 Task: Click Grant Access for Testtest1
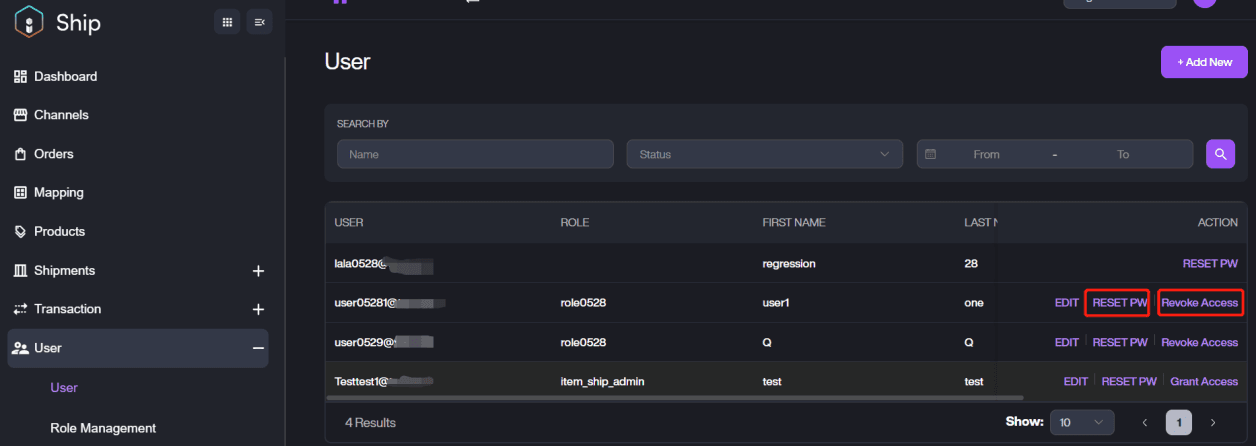click(x=1204, y=381)
